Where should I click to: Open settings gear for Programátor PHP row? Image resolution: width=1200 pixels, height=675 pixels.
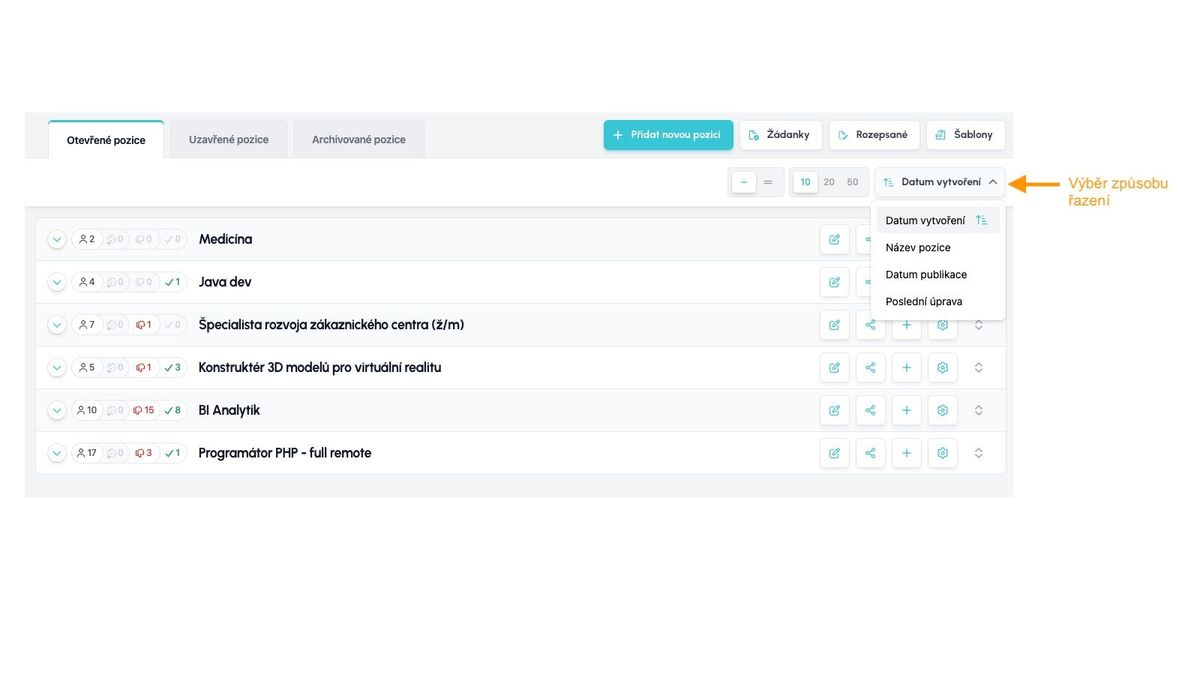pos(942,454)
